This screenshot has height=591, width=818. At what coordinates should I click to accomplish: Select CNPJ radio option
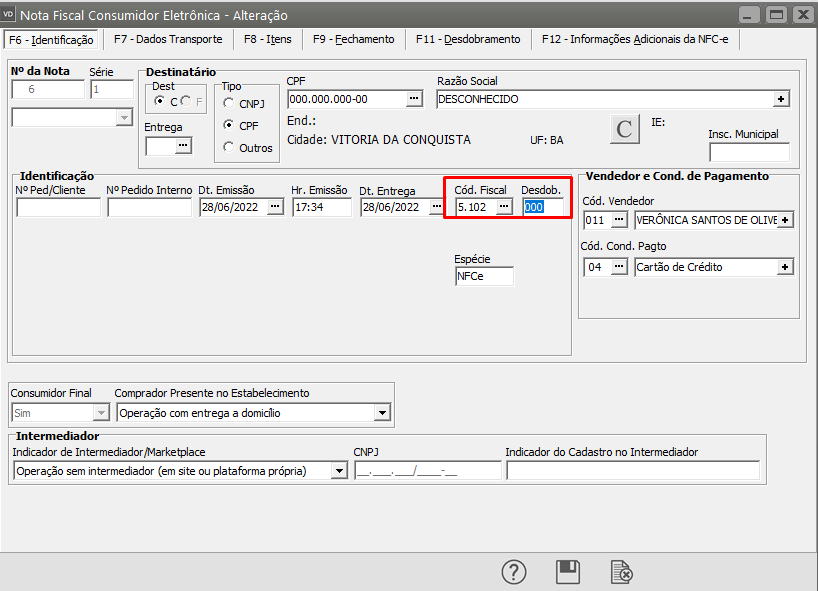tap(229, 103)
